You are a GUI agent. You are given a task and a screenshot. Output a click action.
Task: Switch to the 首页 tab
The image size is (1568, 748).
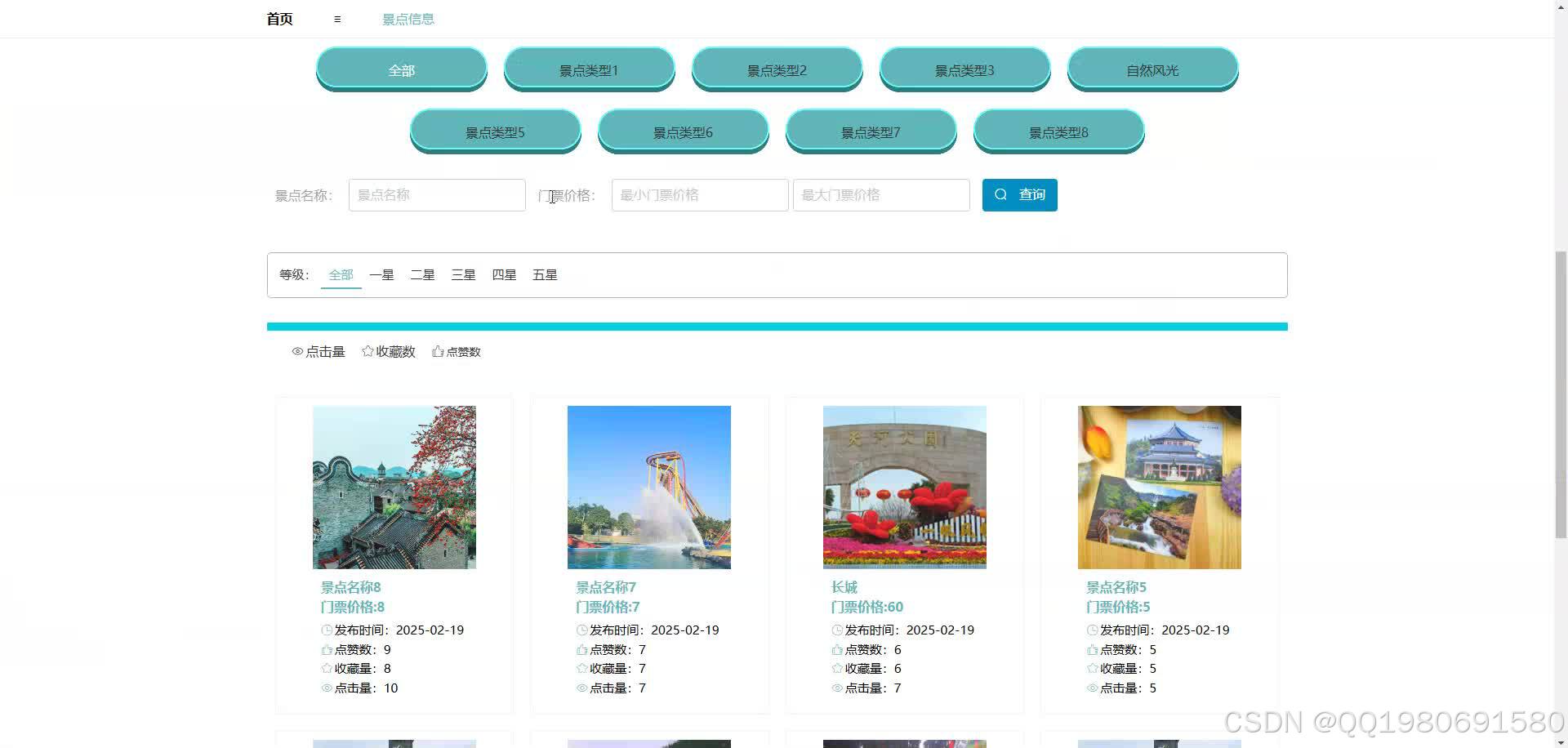(278, 18)
